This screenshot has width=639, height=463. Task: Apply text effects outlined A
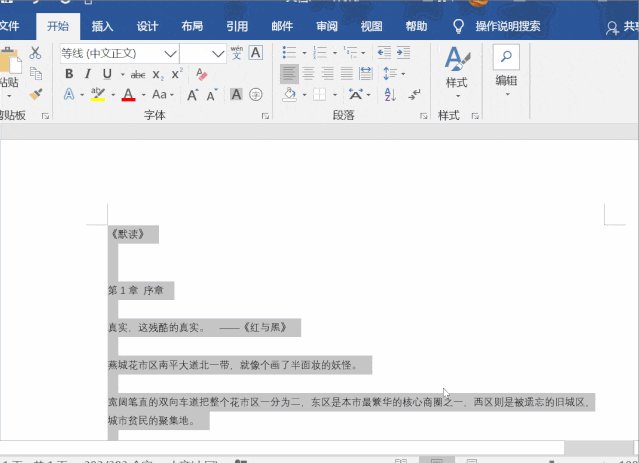69,95
